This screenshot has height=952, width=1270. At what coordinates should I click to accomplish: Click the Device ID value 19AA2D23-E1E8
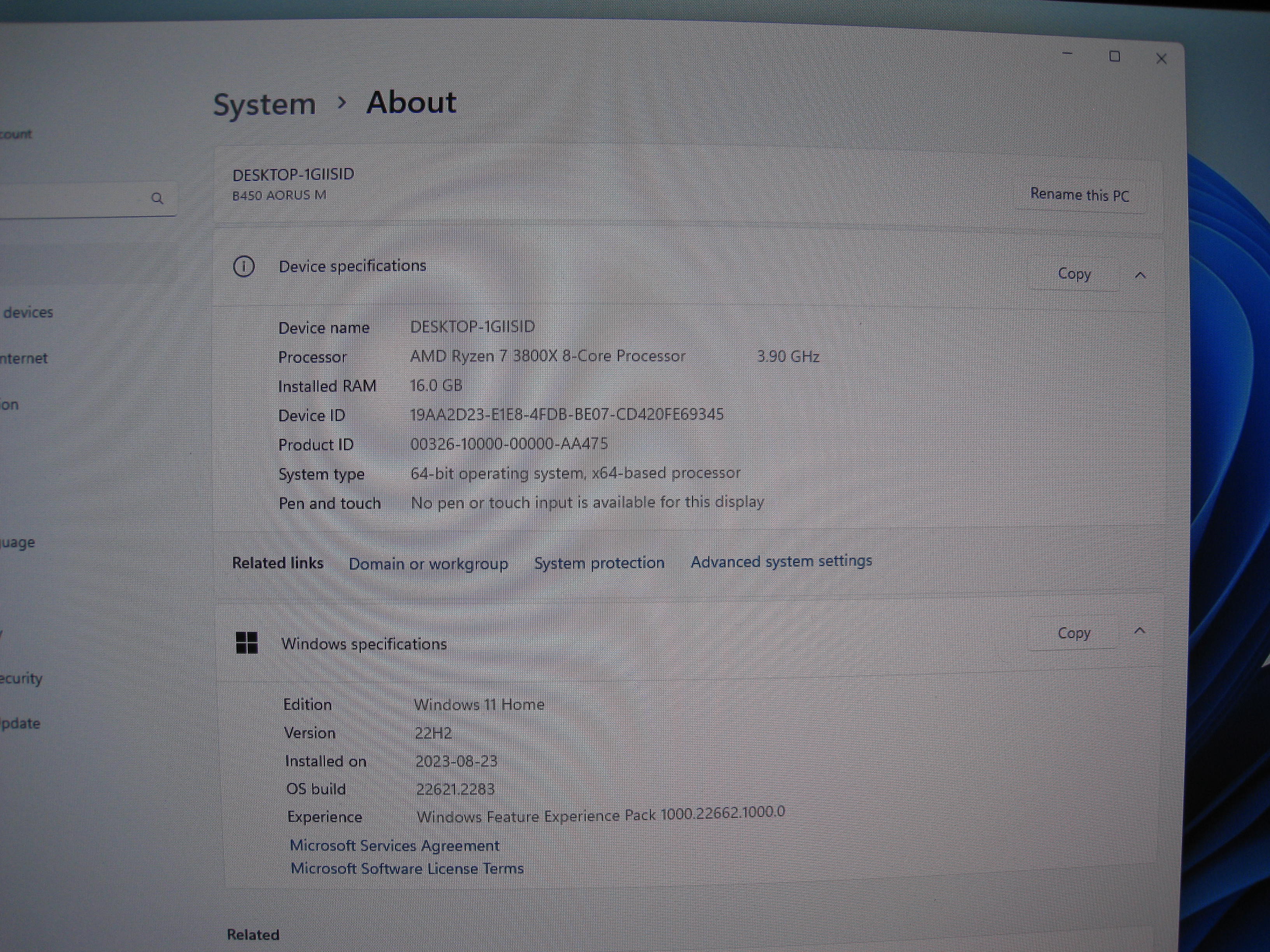pos(567,414)
